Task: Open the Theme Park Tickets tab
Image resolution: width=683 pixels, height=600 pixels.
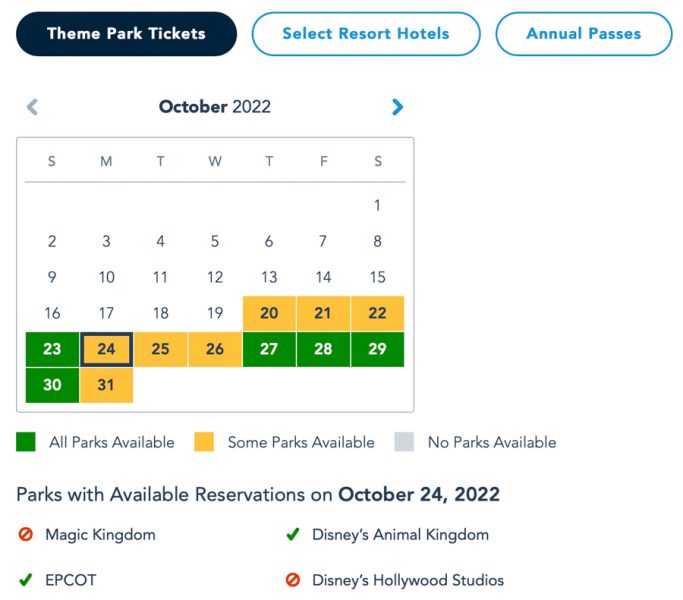Action: [126, 34]
